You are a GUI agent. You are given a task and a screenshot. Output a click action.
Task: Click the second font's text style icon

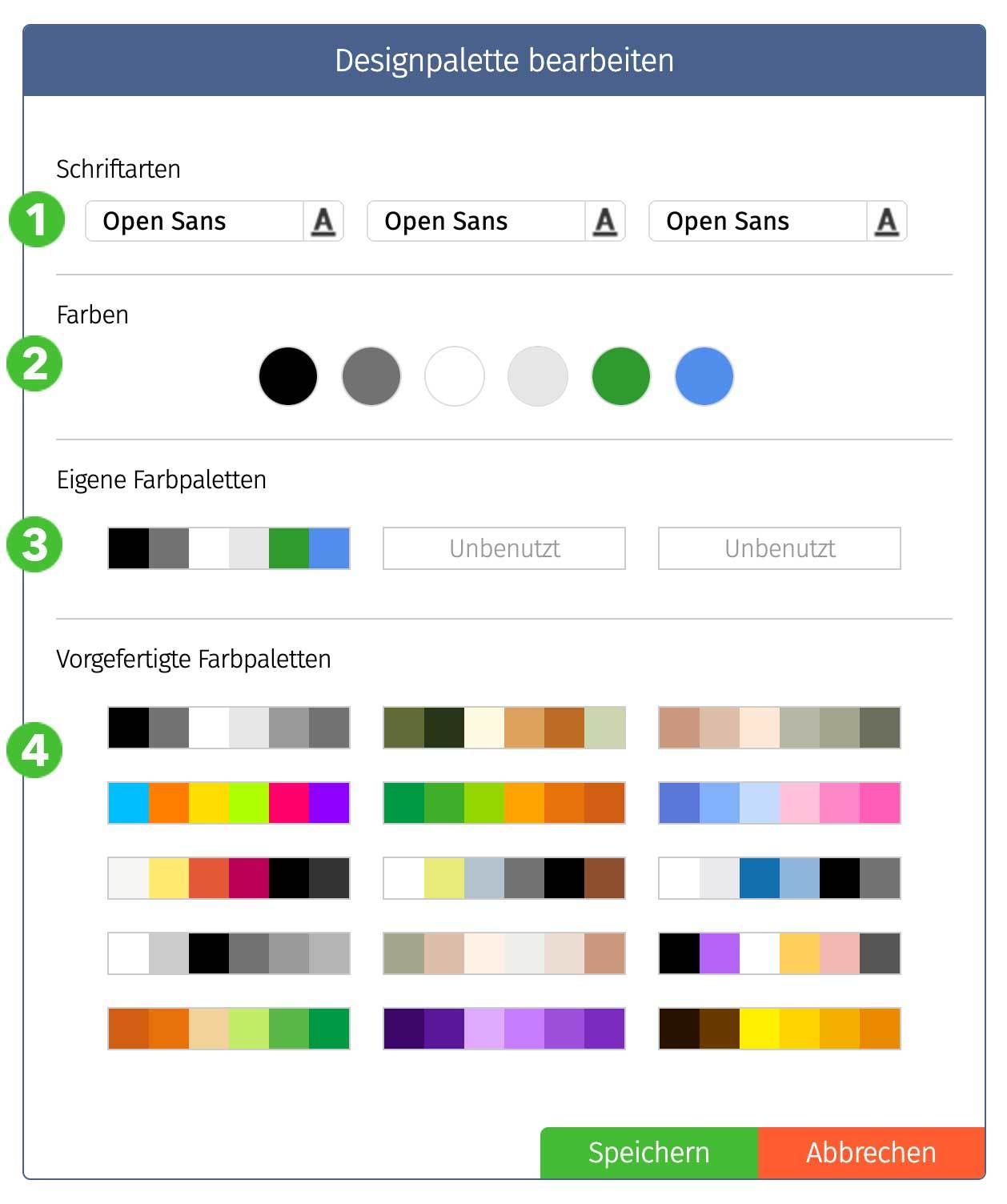coord(604,221)
